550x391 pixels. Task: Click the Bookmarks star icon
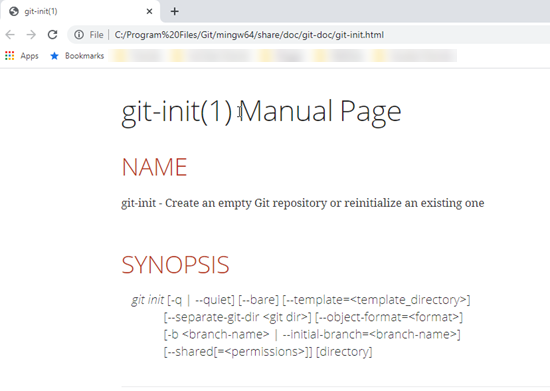[54, 56]
